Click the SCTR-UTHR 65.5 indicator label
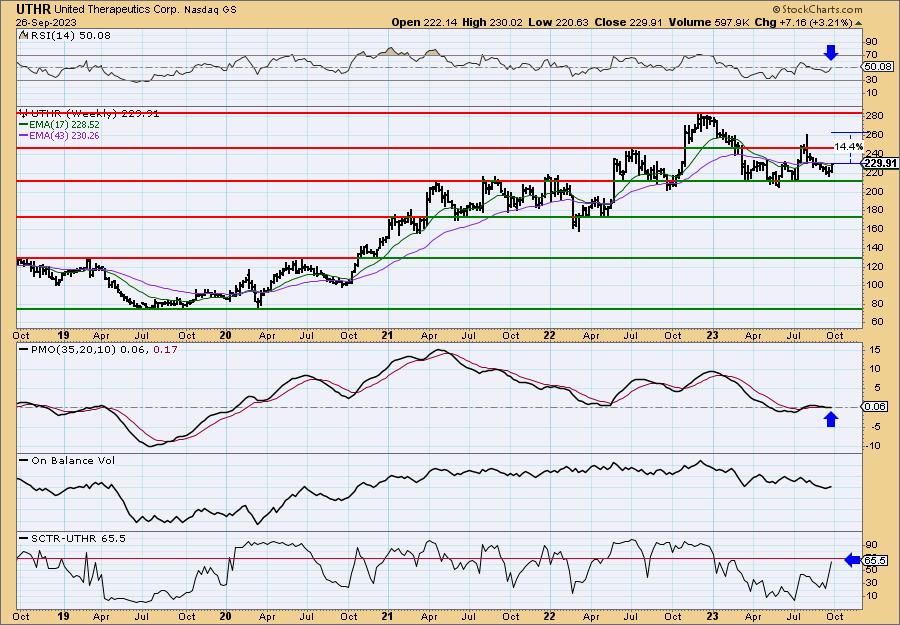The height and width of the screenshot is (625, 900). 78,538
